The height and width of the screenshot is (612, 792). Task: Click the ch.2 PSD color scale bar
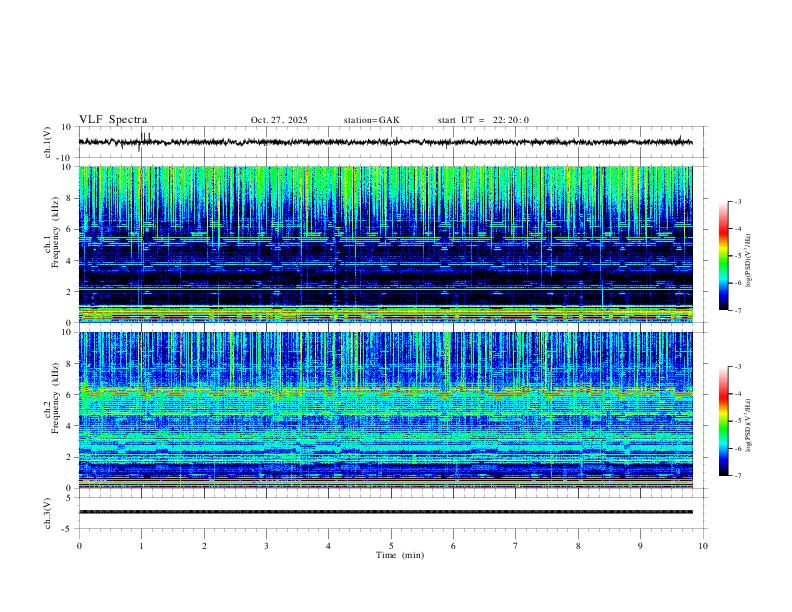(x=724, y=421)
